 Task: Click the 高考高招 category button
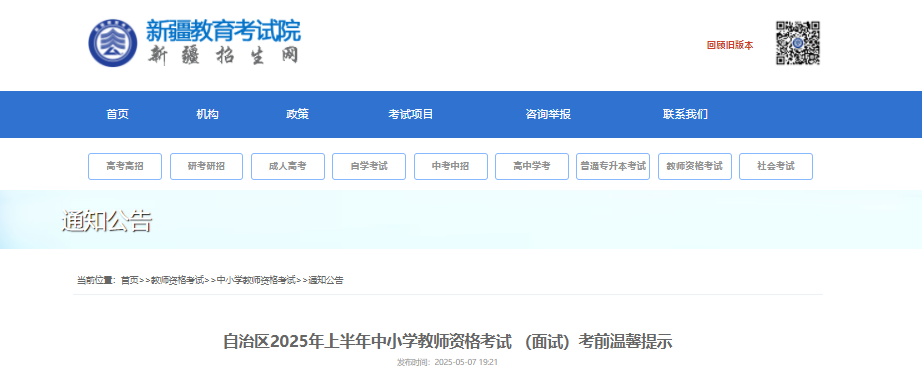coord(125,166)
